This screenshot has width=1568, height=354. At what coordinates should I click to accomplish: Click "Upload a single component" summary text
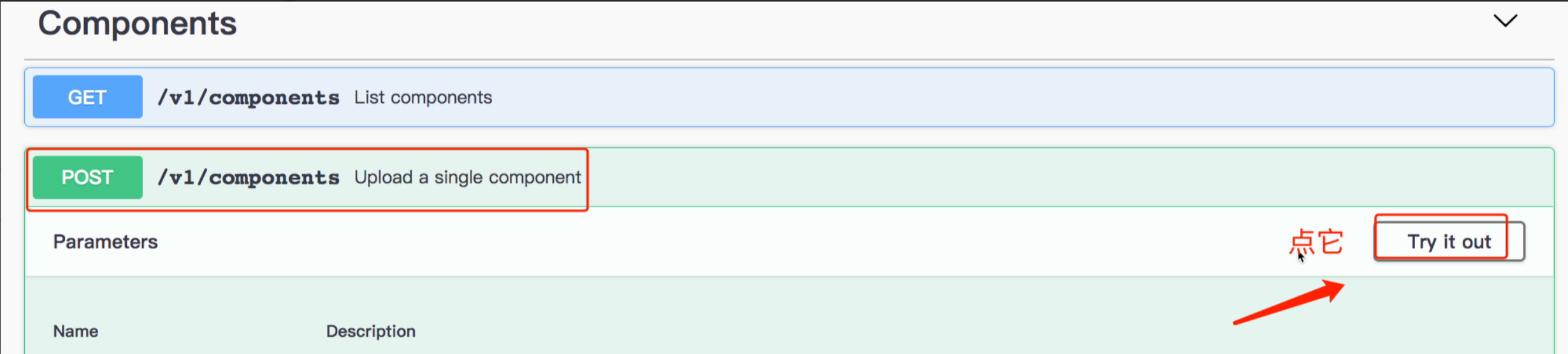point(467,178)
